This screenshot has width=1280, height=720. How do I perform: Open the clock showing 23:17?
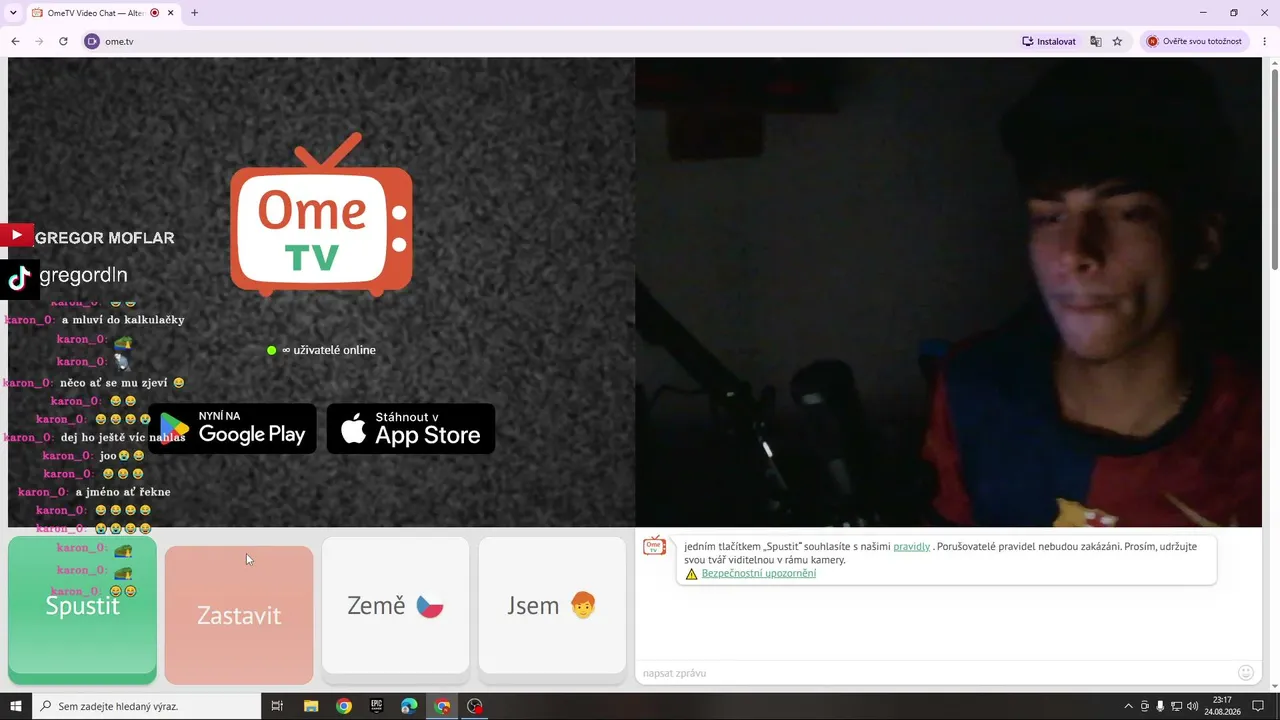[x=1222, y=706]
